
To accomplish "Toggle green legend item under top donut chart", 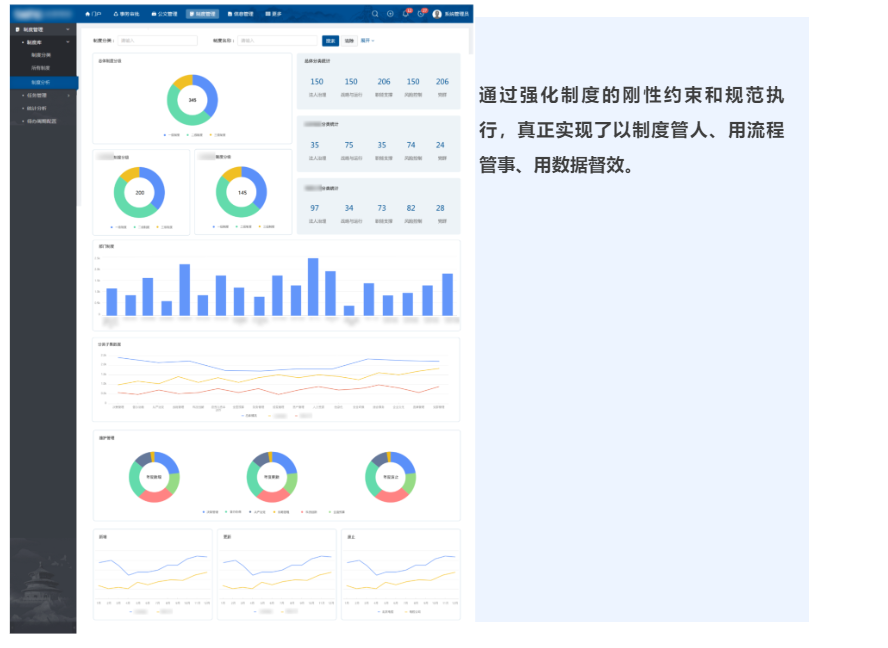I will [x=192, y=133].
